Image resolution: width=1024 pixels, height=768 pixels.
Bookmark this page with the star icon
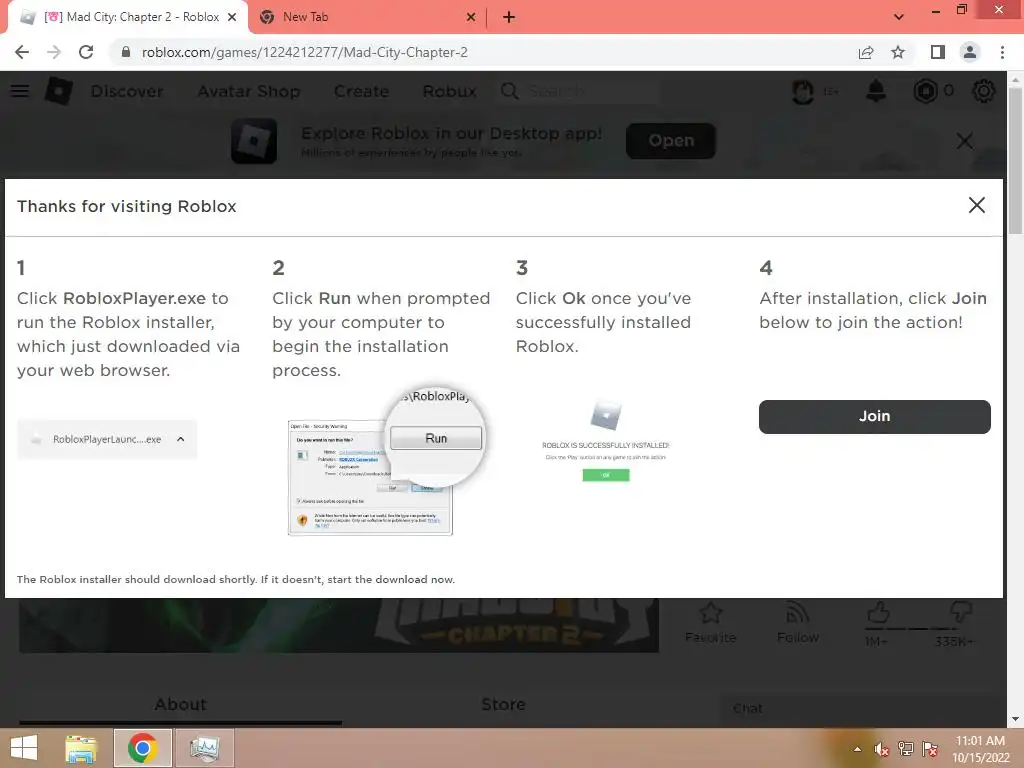898,52
